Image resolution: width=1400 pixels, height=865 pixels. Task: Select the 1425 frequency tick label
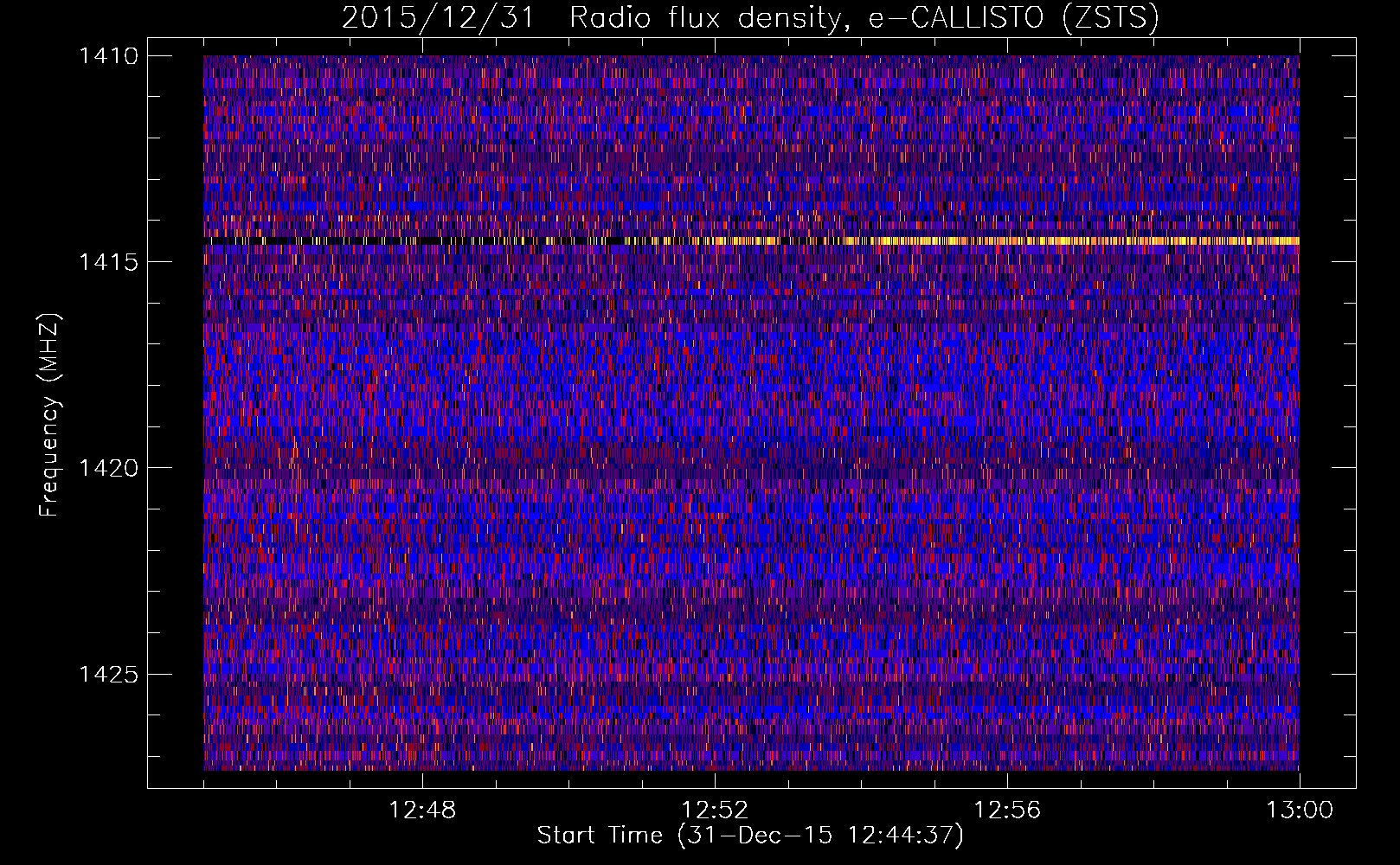pyautogui.click(x=108, y=674)
